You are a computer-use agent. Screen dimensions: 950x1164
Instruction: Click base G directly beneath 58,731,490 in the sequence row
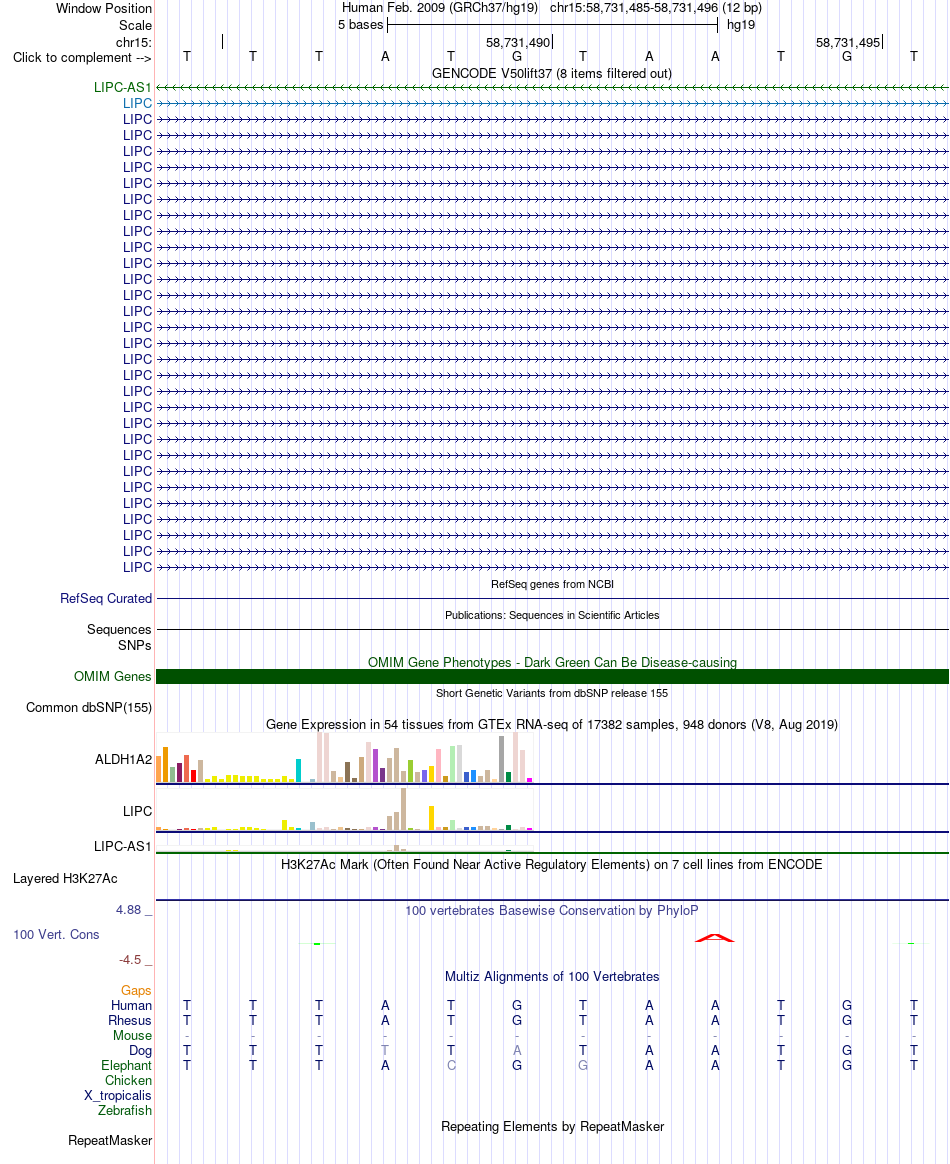517,56
